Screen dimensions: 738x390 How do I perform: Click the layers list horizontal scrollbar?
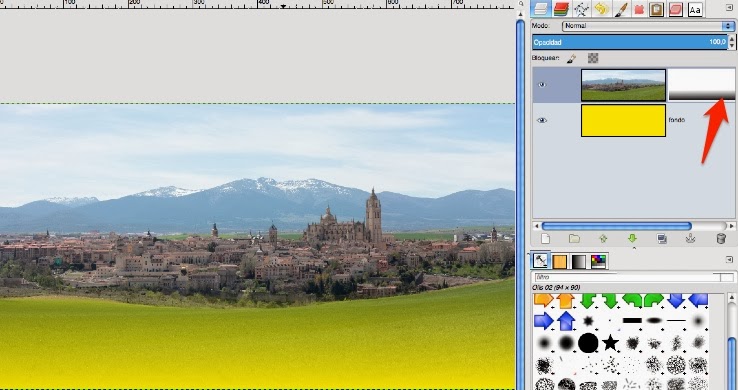[617, 226]
